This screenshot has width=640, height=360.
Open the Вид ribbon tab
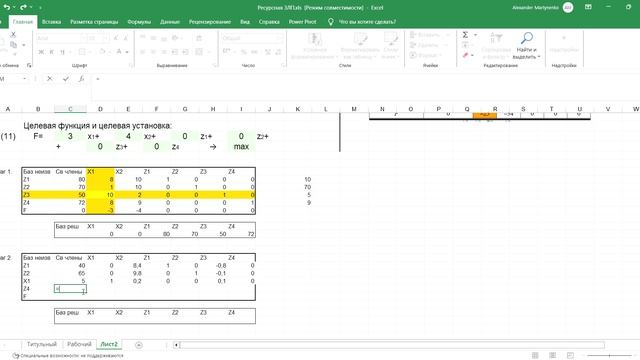pos(245,22)
